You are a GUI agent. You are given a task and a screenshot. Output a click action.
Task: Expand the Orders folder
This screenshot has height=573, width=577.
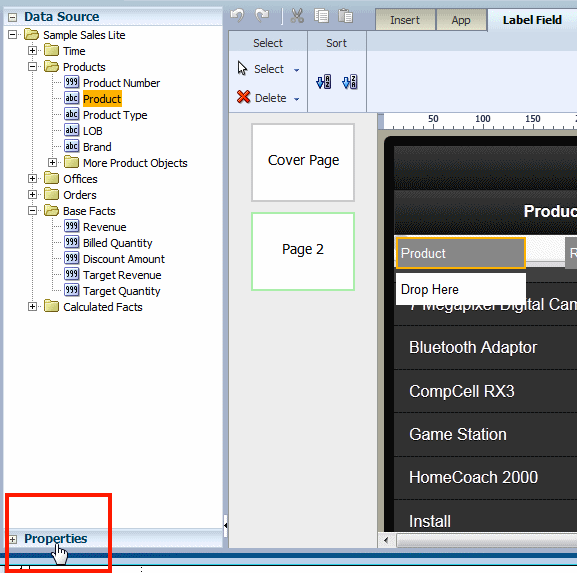pos(32,194)
